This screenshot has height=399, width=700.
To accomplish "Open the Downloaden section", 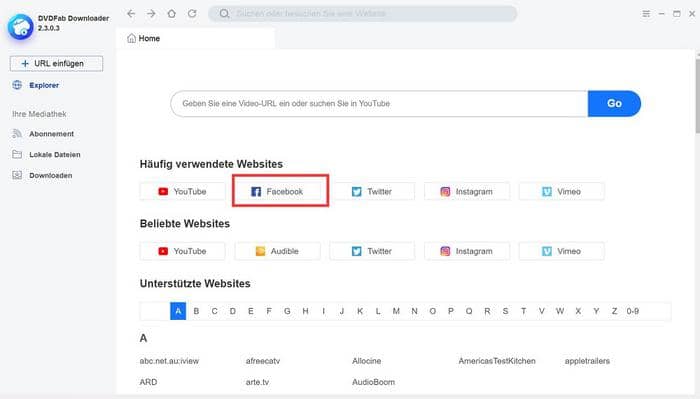I will point(50,175).
